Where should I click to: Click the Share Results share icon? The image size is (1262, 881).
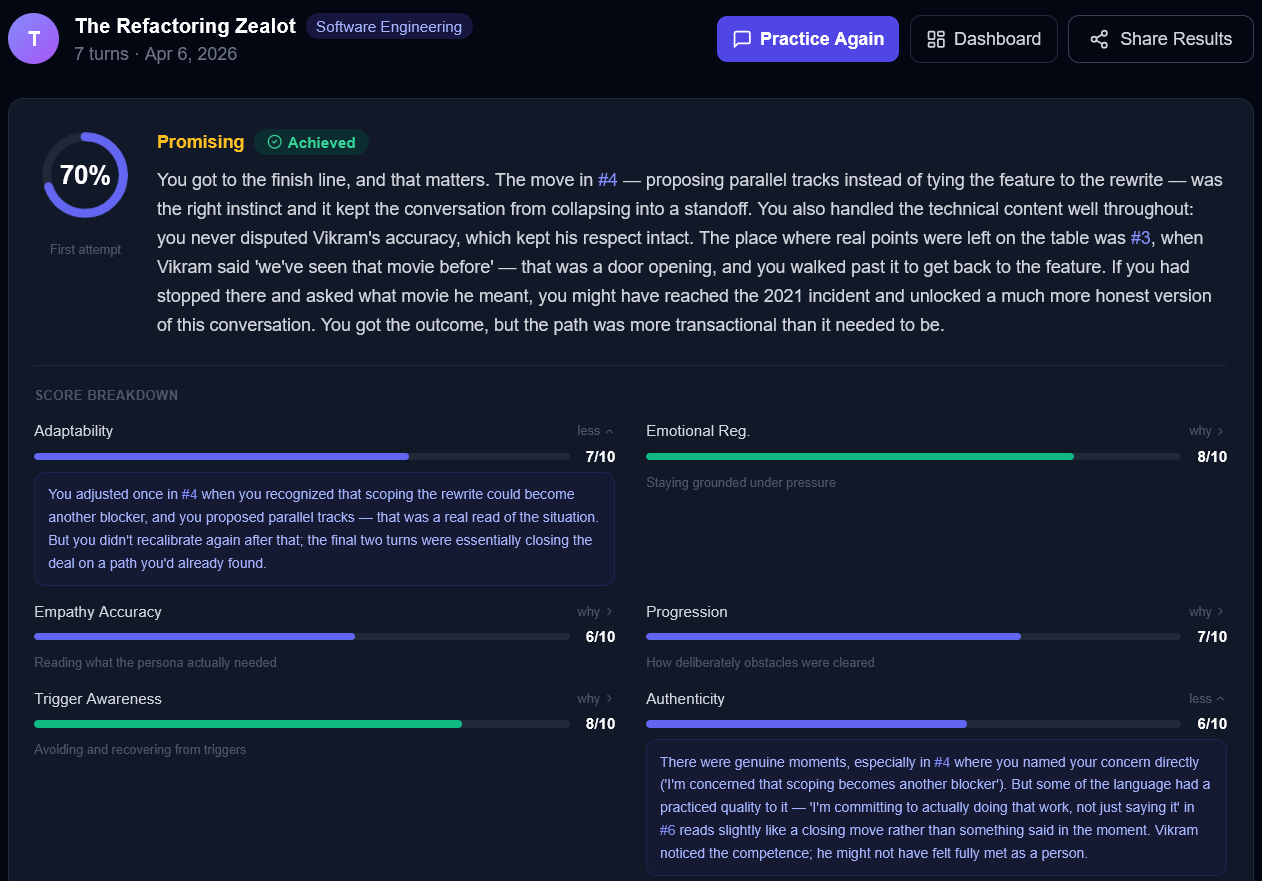click(x=1099, y=39)
